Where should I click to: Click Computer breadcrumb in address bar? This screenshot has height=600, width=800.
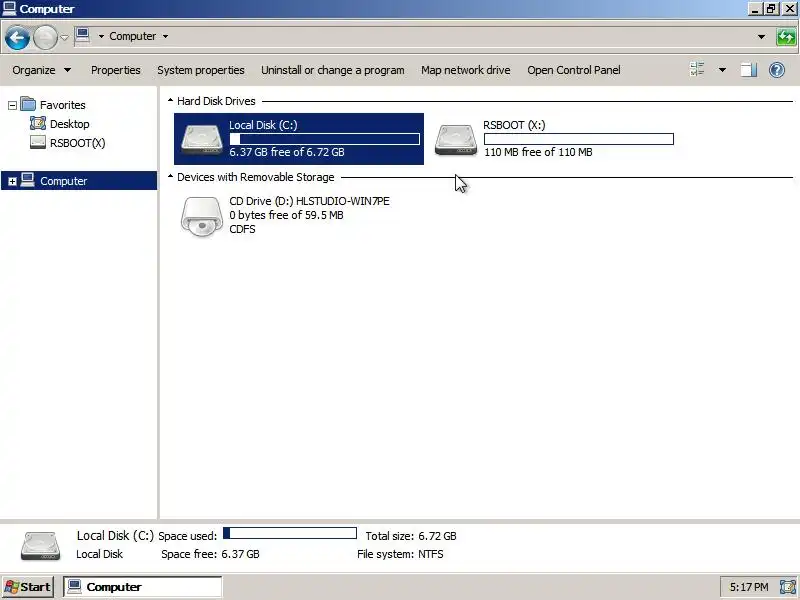pyautogui.click(x=133, y=36)
